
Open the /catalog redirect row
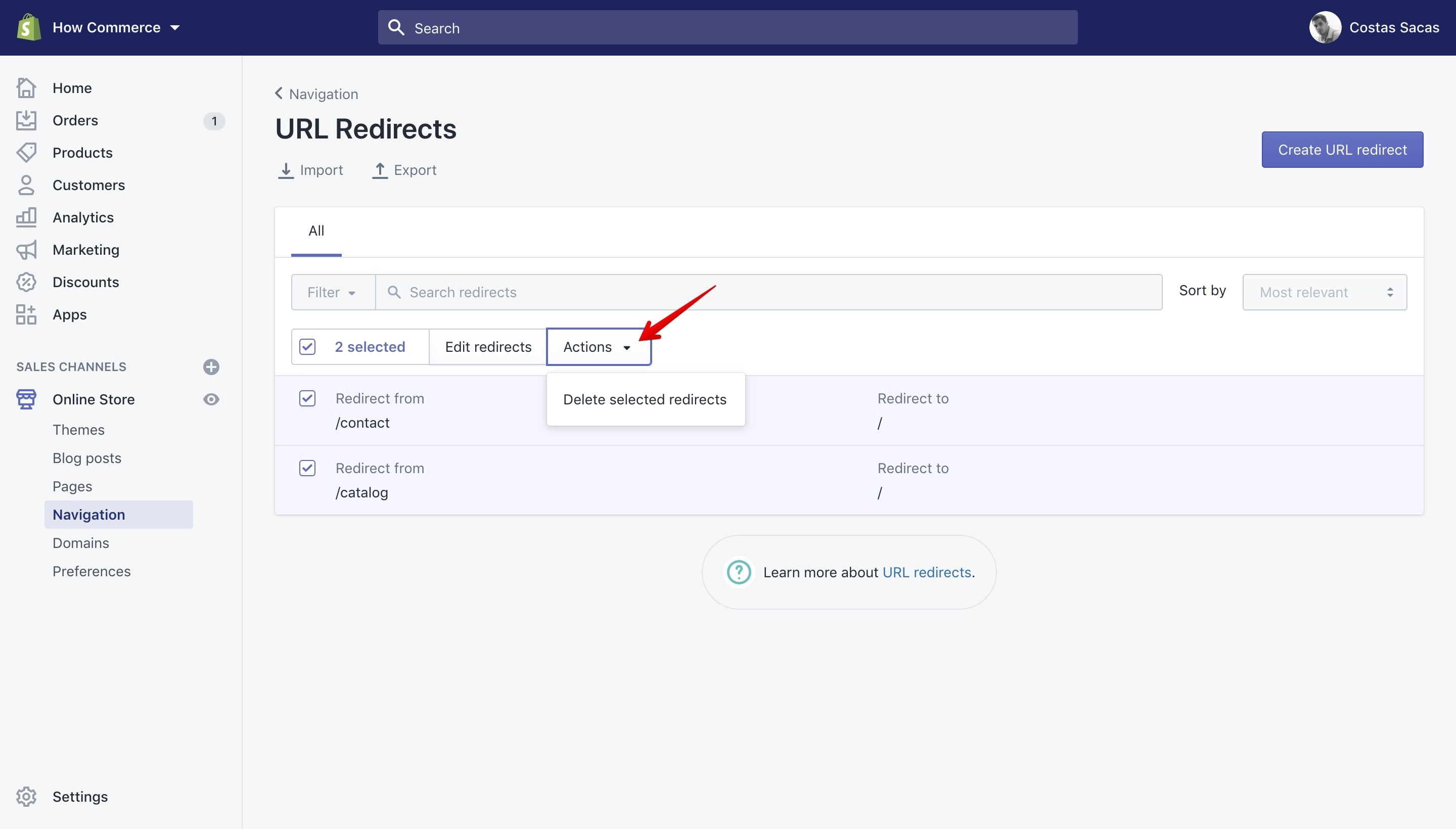click(x=849, y=480)
